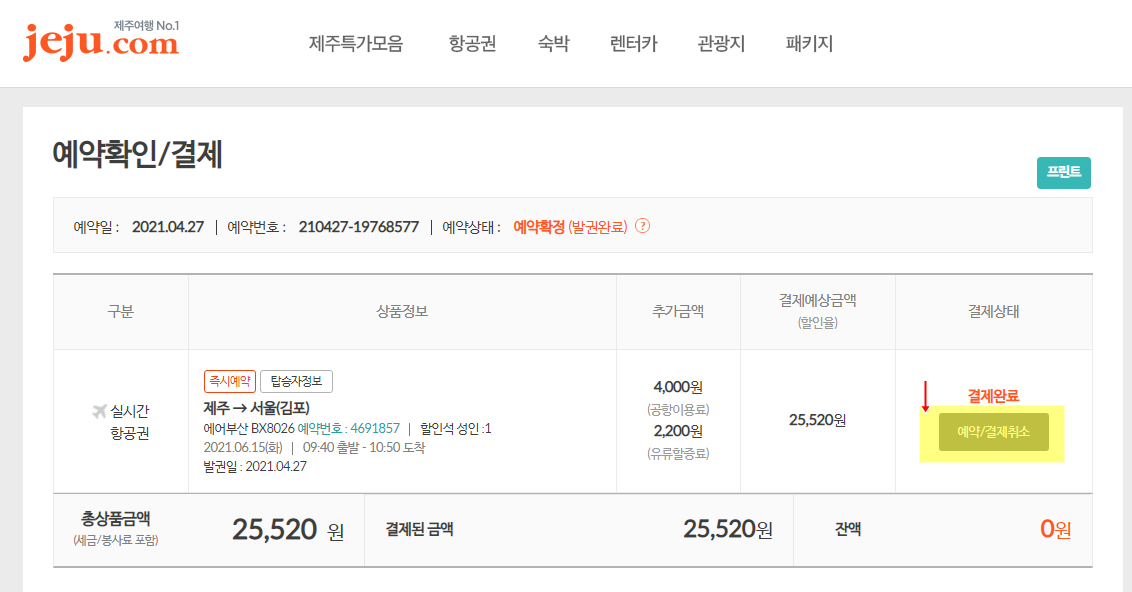Image resolution: width=1132 pixels, height=592 pixels.
Task: Click the 결제완료 status label
Action: (993, 396)
